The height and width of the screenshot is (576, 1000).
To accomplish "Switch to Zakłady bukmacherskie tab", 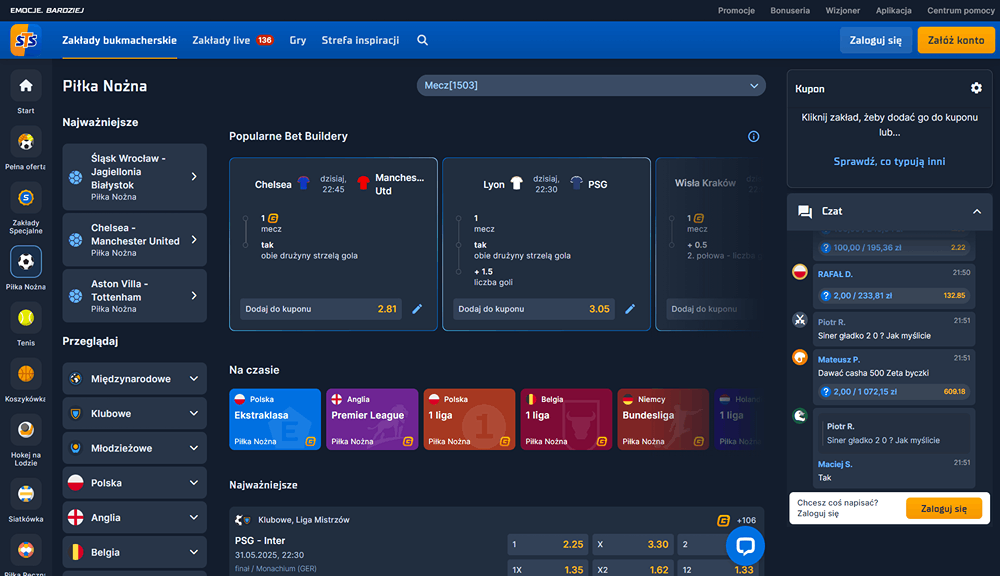I will pyautogui.click(x=119, y=40).
